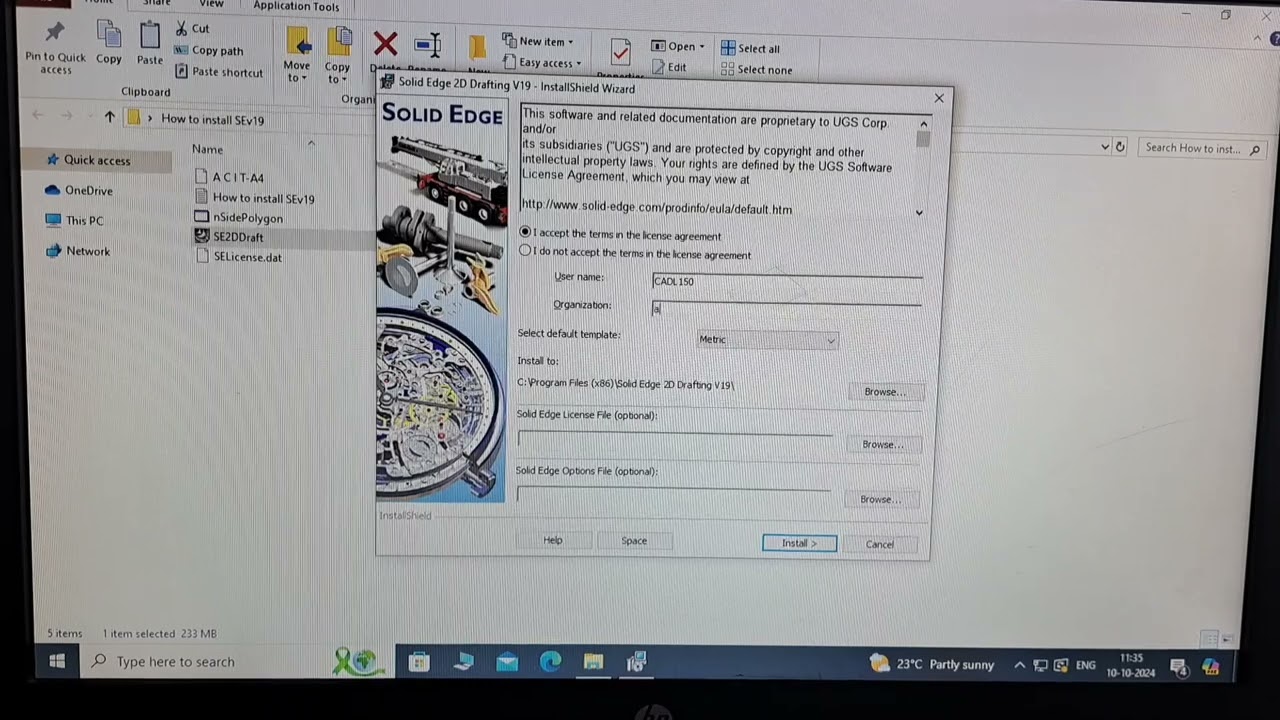Image resolution: width=1280 pixels, height=720 pixels.
Task: Open the New item dropdown
Action: 538,41
